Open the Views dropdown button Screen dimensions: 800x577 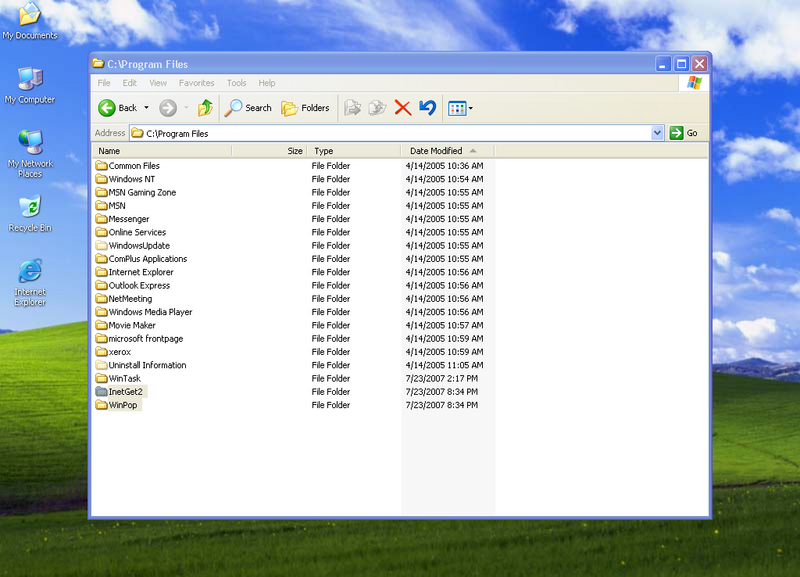tap(460, 108)
